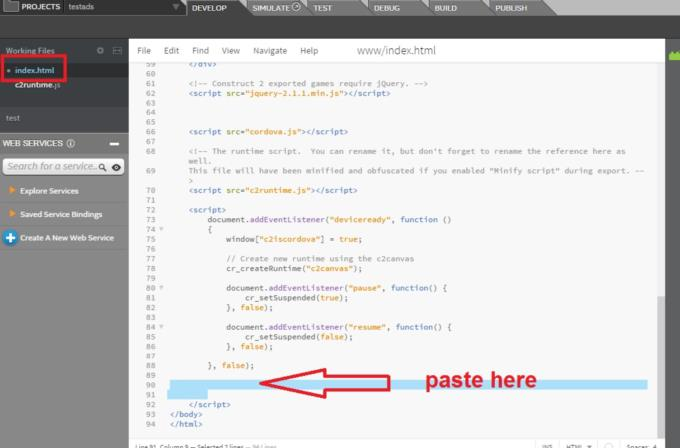Open the Edit menu
Image resolution: width=680 pixels, height=448 pixels.
point(171,51)
